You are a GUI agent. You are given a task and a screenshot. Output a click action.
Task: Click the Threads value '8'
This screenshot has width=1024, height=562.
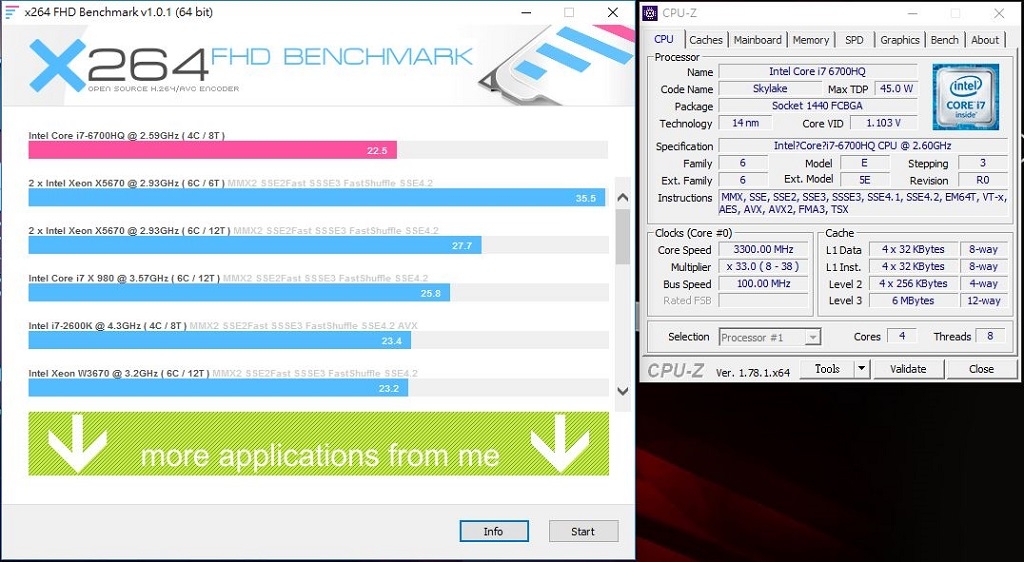click(x=990, y=336)
